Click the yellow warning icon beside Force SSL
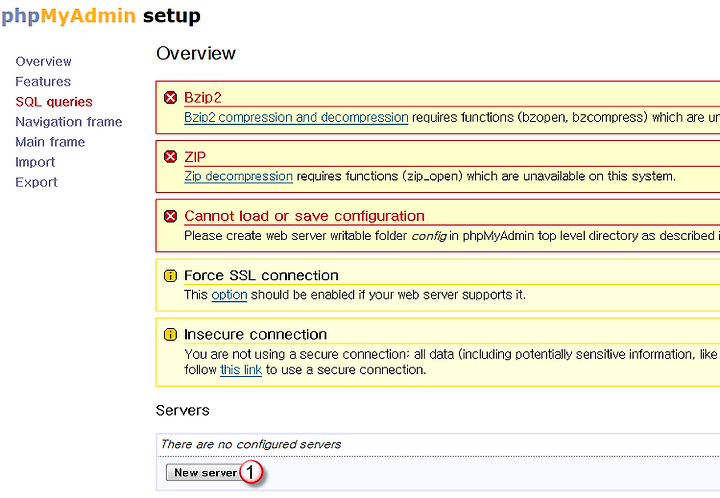Image resolution: width=720 pixels, height=498 pixels. tap(170, 275)
